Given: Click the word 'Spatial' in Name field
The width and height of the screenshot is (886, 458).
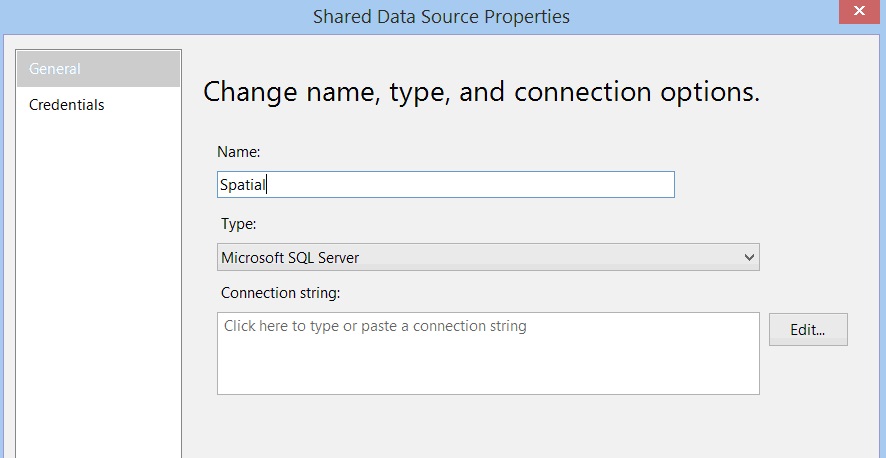Looking at the screenshot, I should point(242,185).
